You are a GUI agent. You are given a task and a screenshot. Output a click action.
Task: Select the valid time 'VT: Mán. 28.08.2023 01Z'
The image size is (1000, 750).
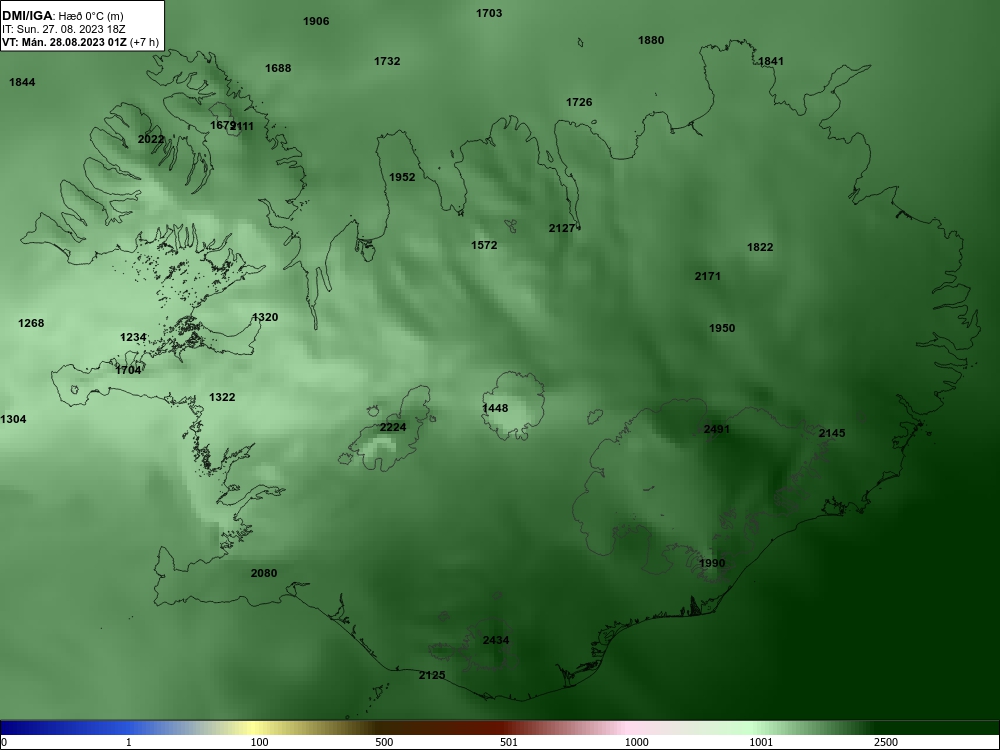pyautogui.click(x=64, y=42)
